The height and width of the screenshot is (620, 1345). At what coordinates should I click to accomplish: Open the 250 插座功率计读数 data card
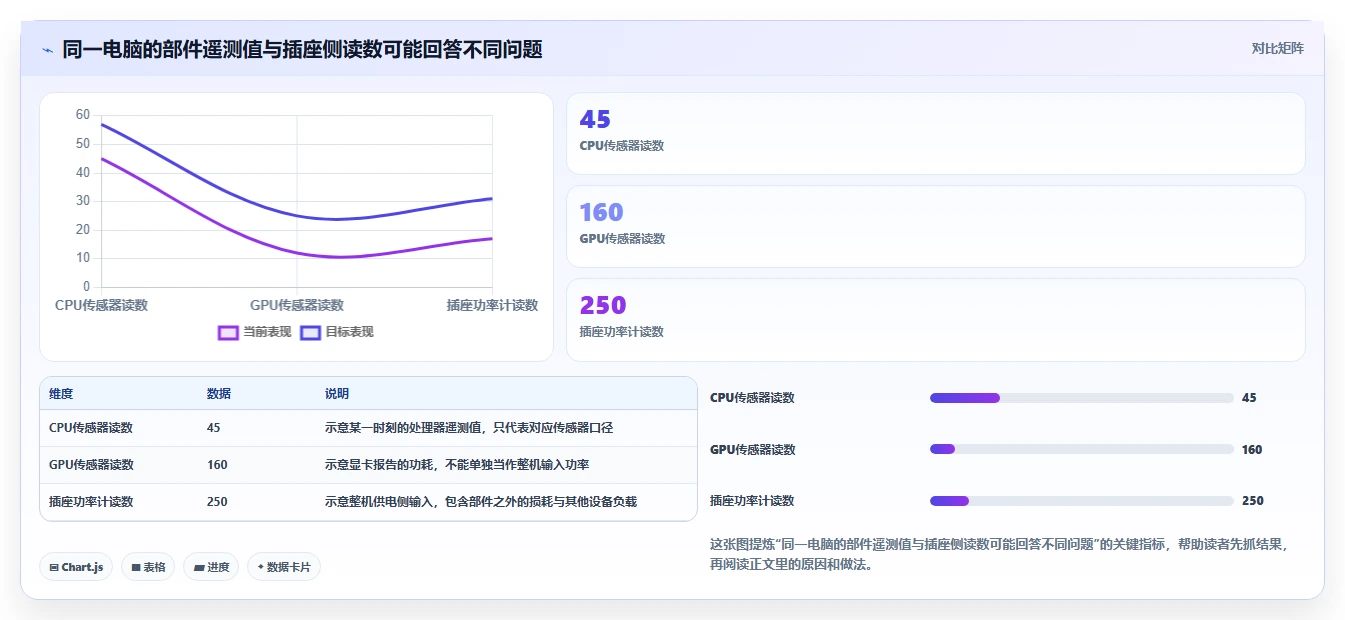pos(935,320)
